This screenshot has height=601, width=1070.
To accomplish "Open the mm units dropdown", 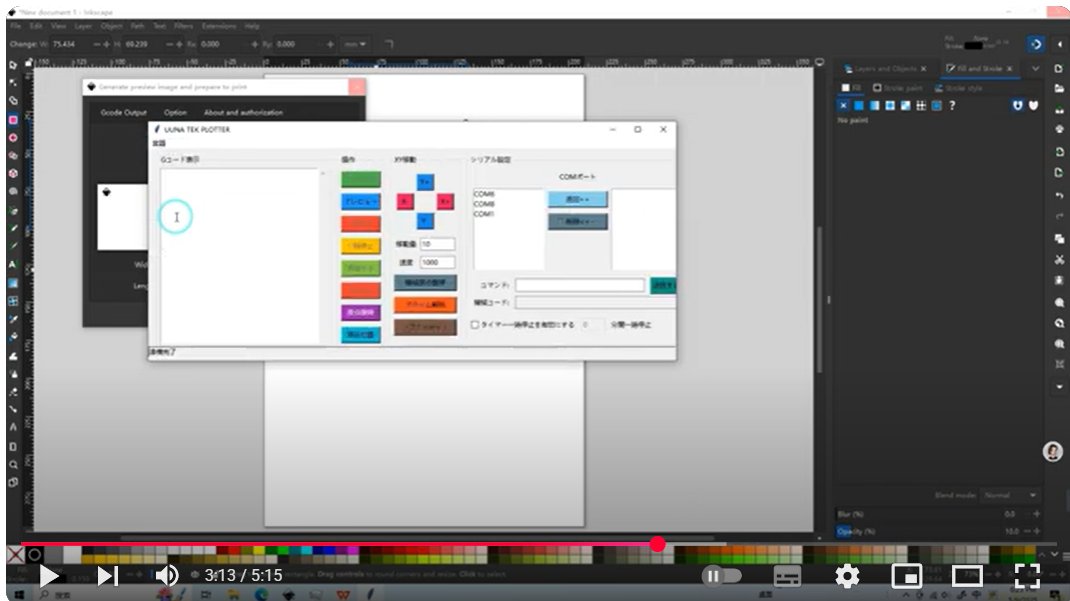I will (355, 44).
